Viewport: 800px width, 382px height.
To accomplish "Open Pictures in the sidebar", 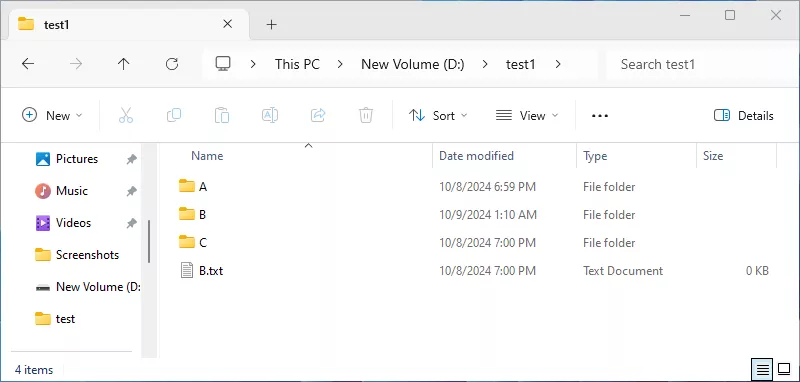I will [77, 159].
